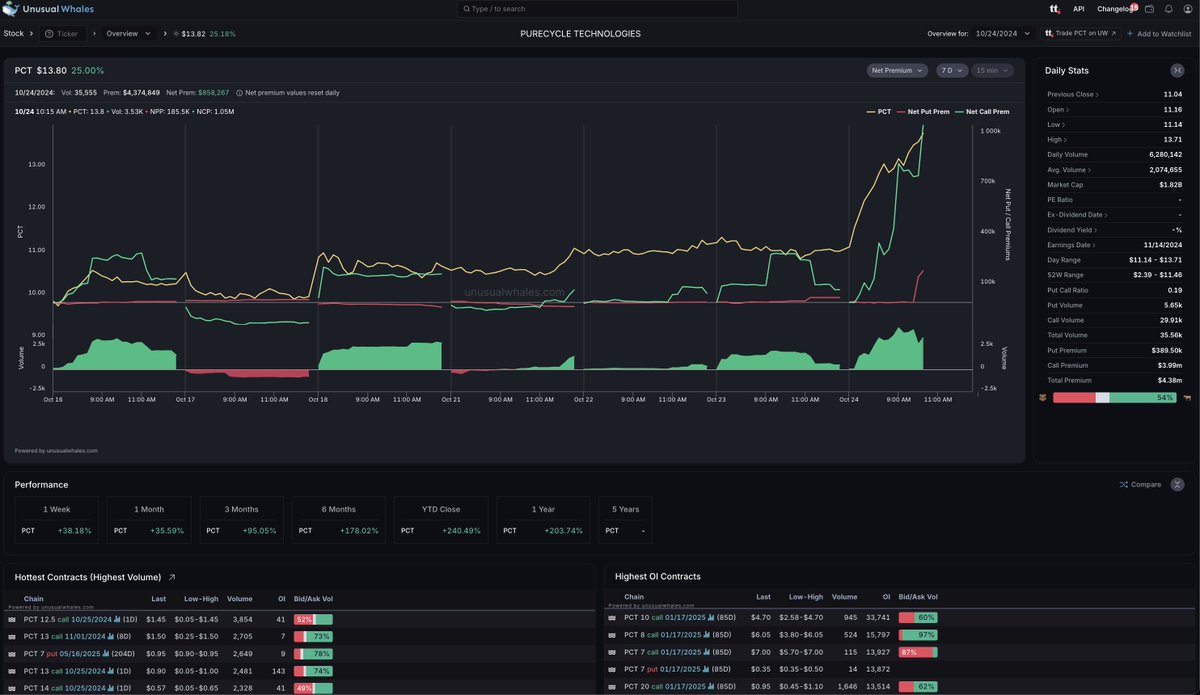Toggle Net Call Prem series in legend
Viewport: 1200px width, 695px height.
981,112
